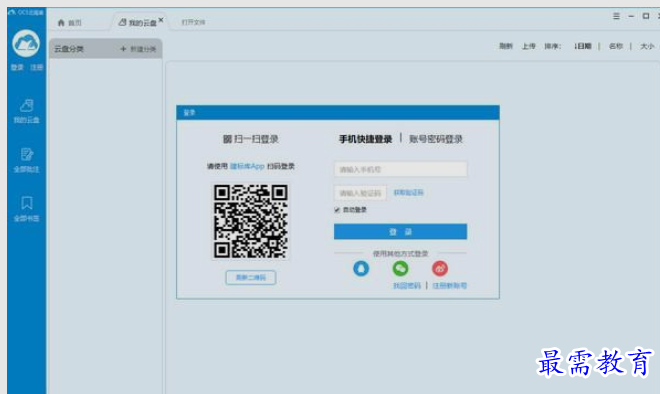Screen dimensions: 660x394
Task: Open 我的云盘 in the left sidebar
Action: [x=26, y=111]
